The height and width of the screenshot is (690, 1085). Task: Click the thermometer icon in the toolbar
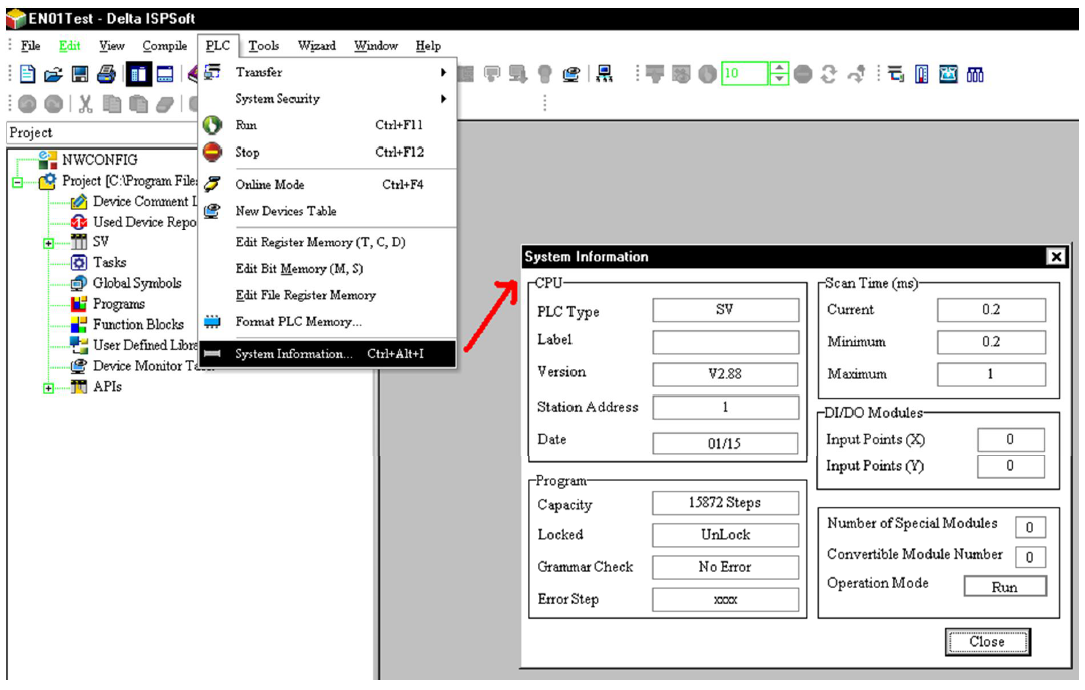coord(921,74)
